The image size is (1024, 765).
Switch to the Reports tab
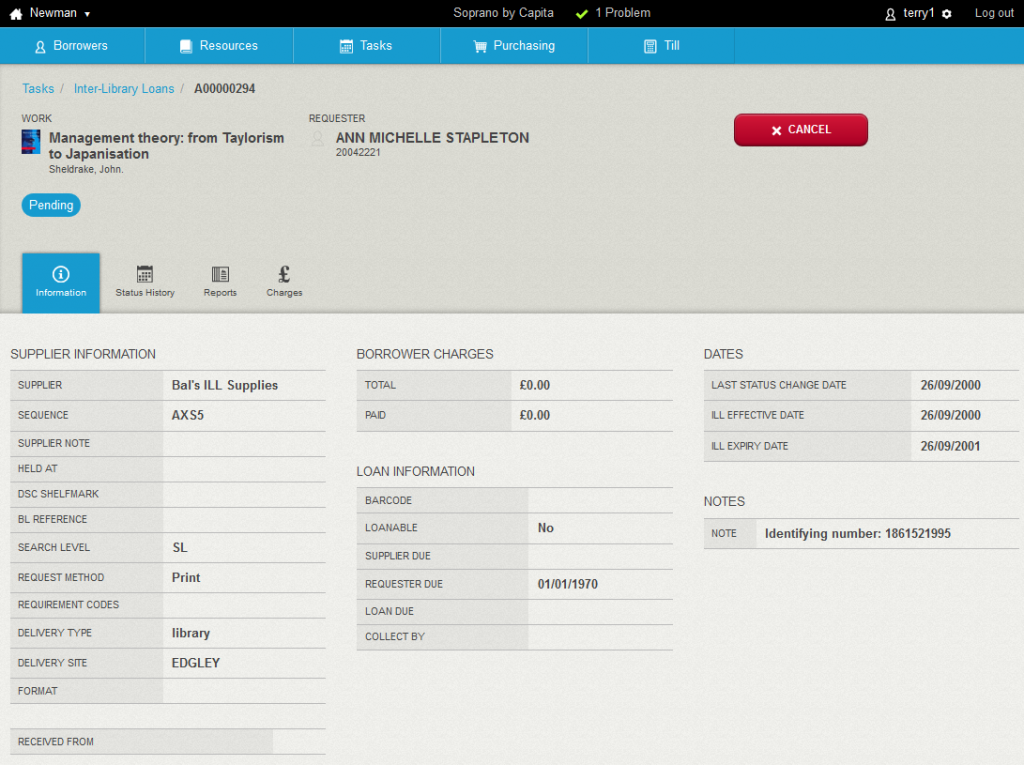220,282
